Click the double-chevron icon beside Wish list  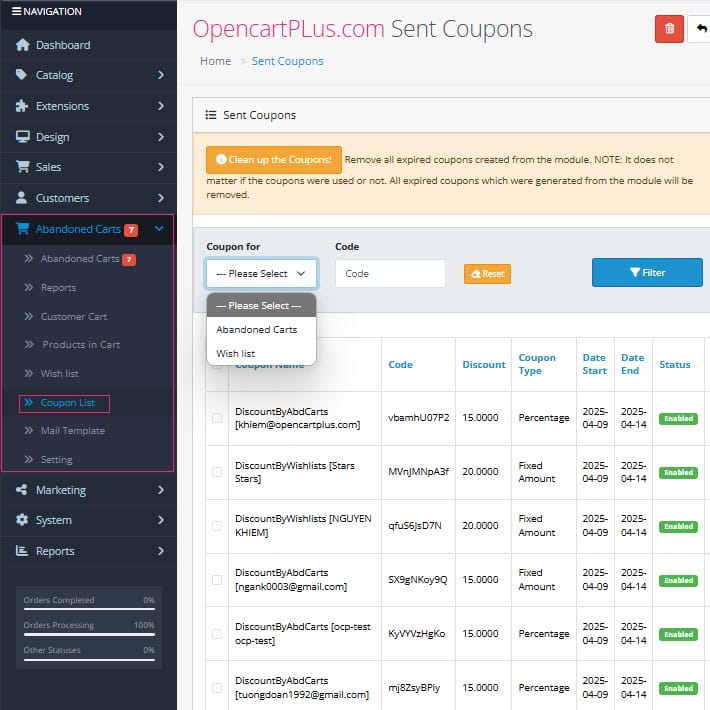pos(29,374)
